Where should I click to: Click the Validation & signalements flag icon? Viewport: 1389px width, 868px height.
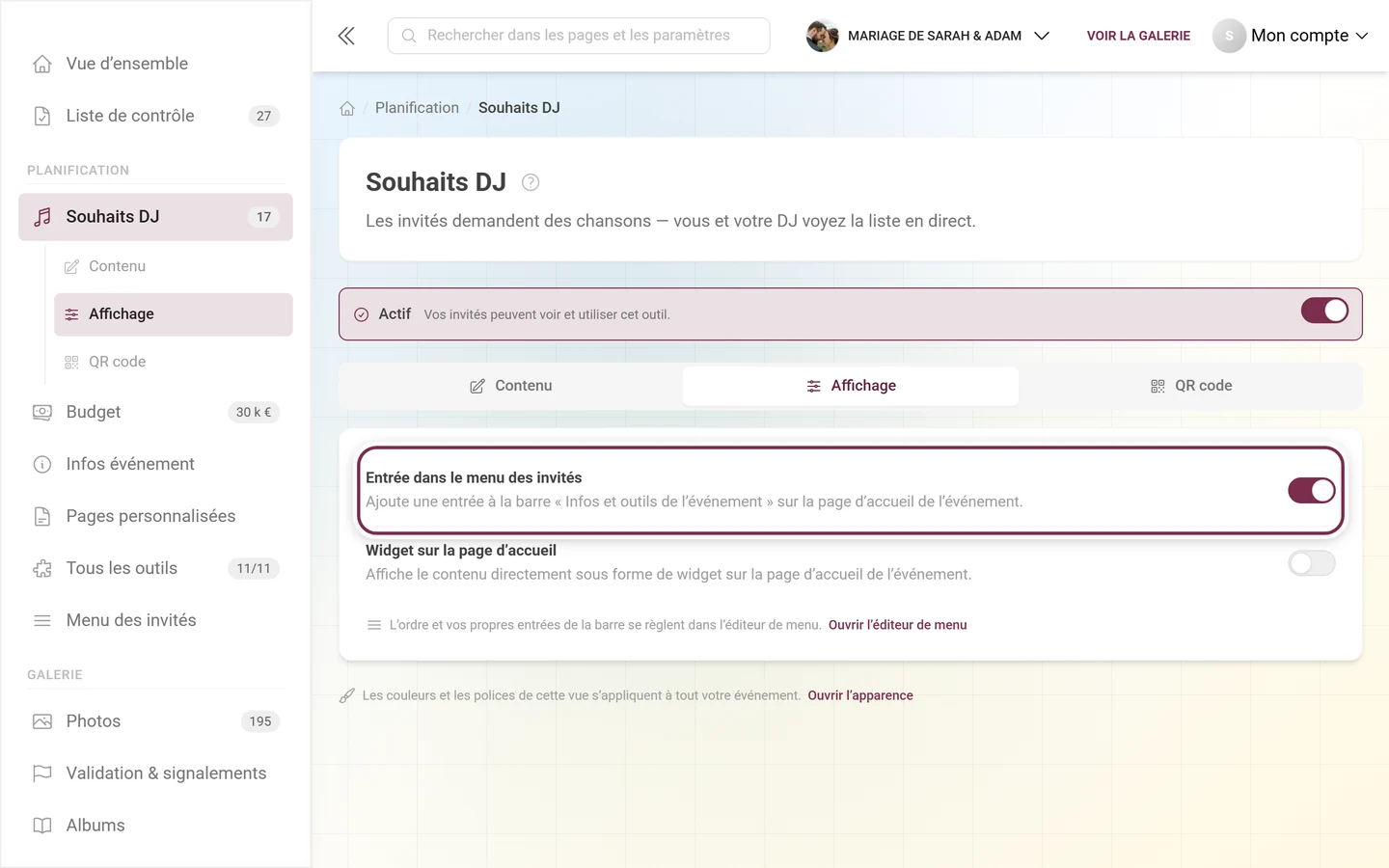point(42,773)
